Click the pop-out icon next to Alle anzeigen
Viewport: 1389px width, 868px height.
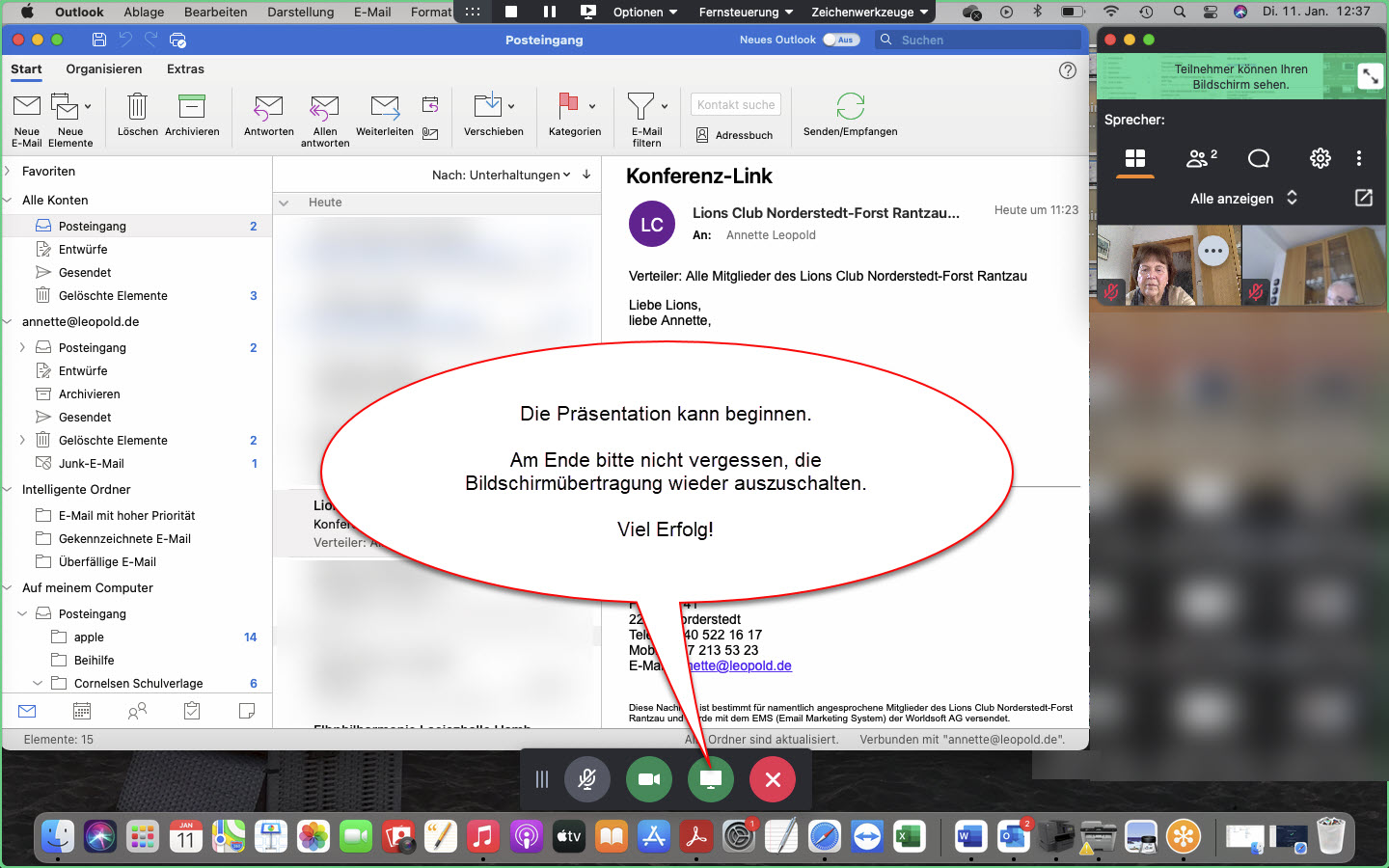tap(1363, 198)
